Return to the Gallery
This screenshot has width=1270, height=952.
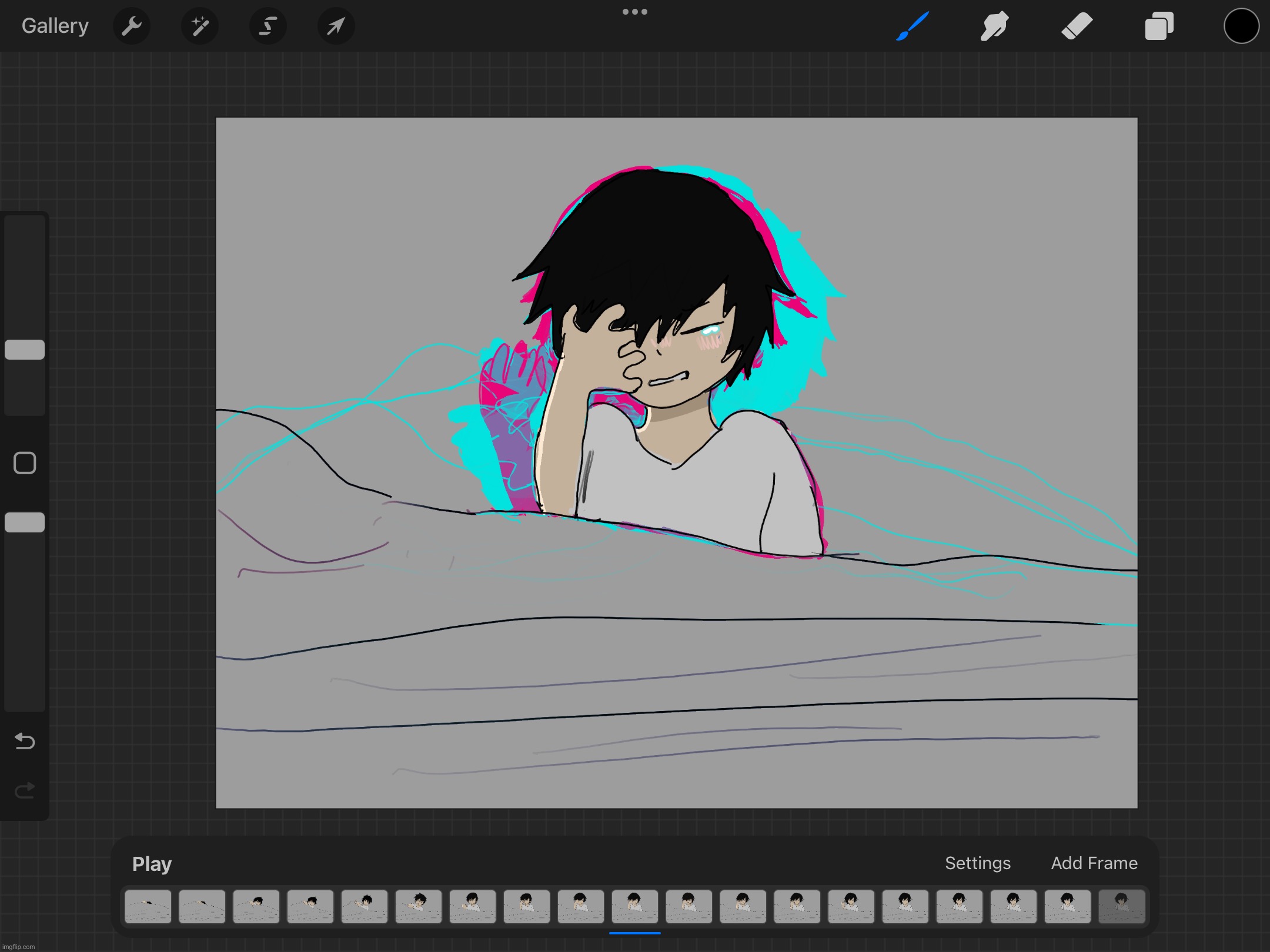pos(55,25)
